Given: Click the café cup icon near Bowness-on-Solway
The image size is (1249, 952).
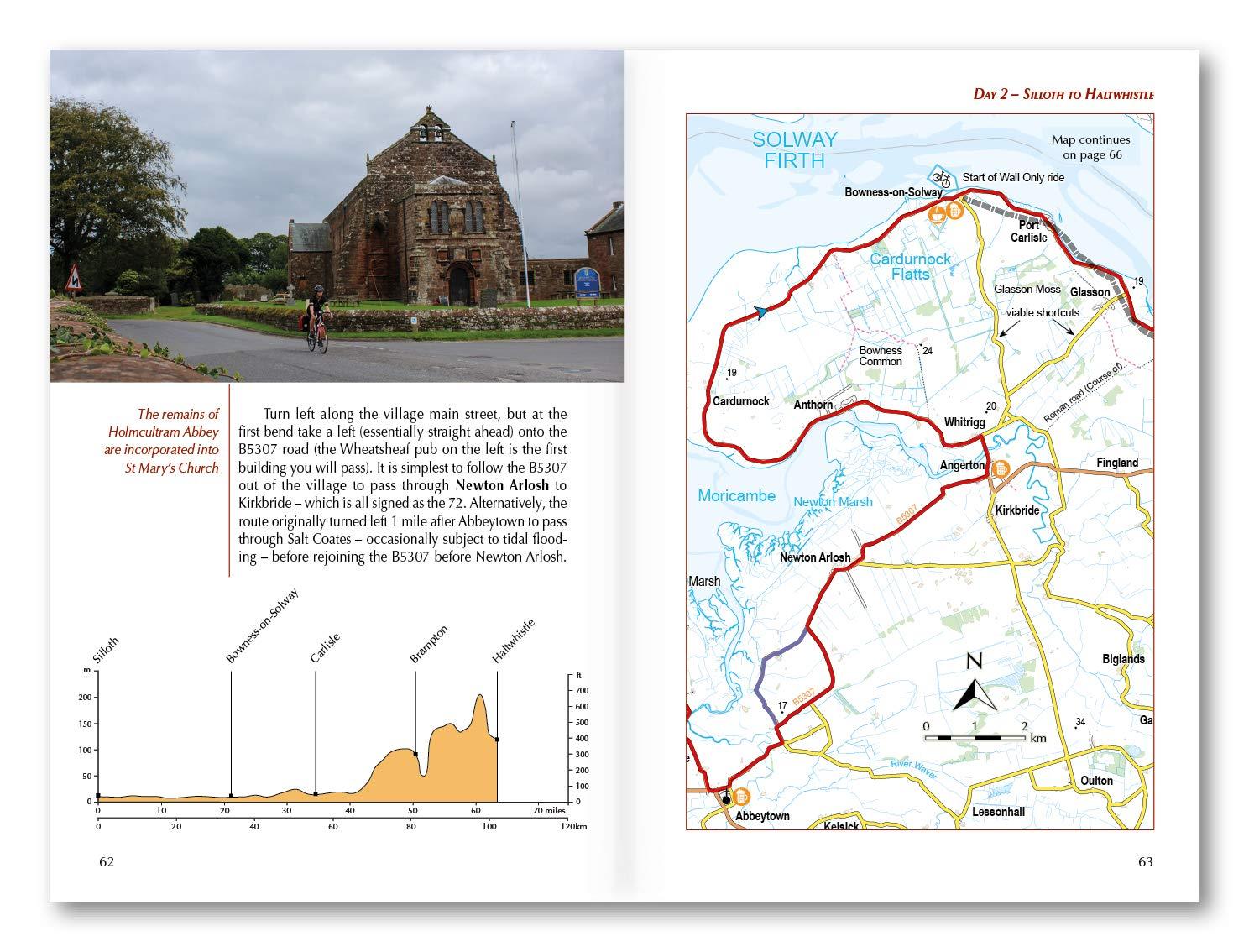Looking at the screenshot, I should 937,212.
